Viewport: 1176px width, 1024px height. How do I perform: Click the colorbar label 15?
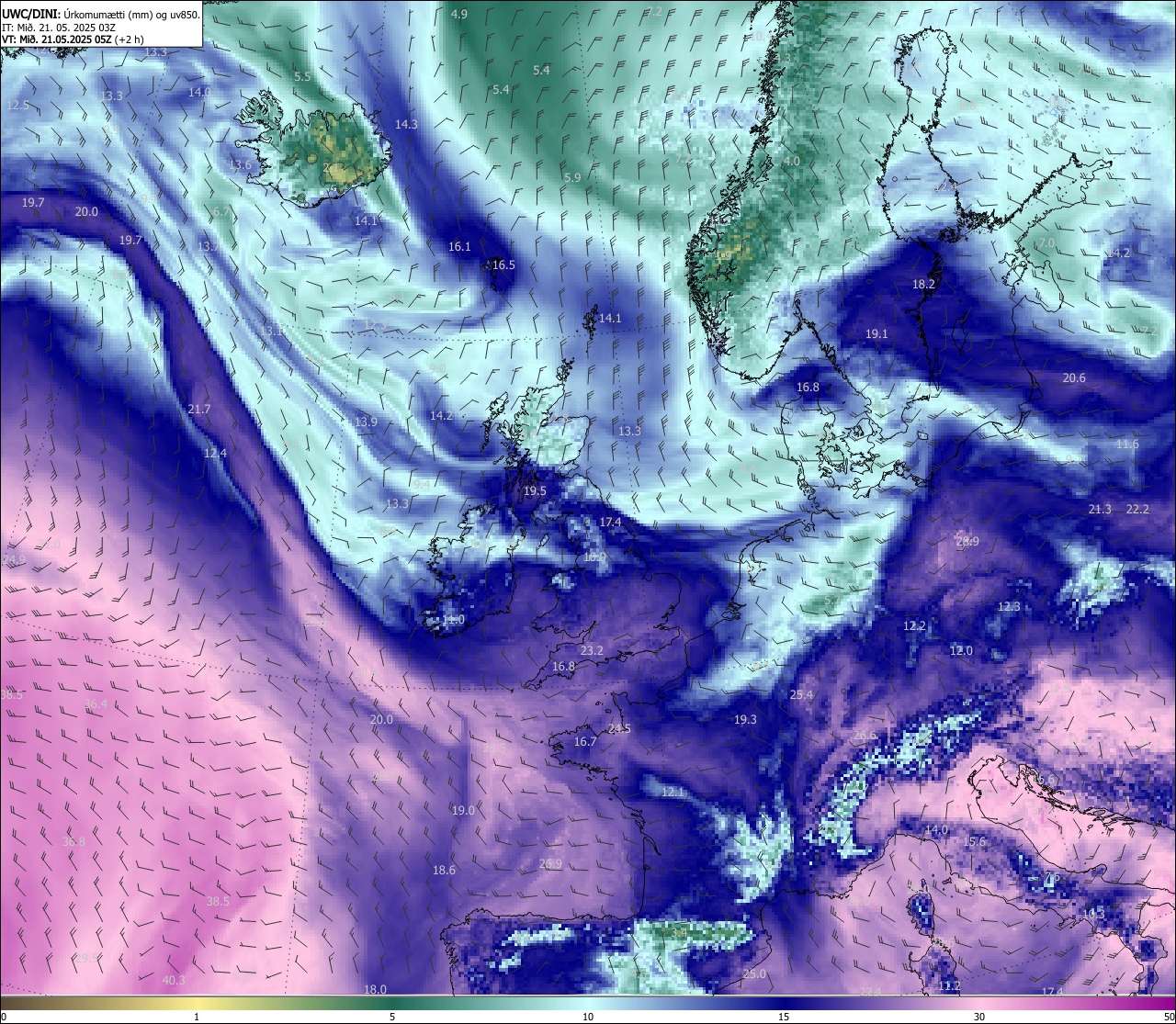coord(784,1017)
